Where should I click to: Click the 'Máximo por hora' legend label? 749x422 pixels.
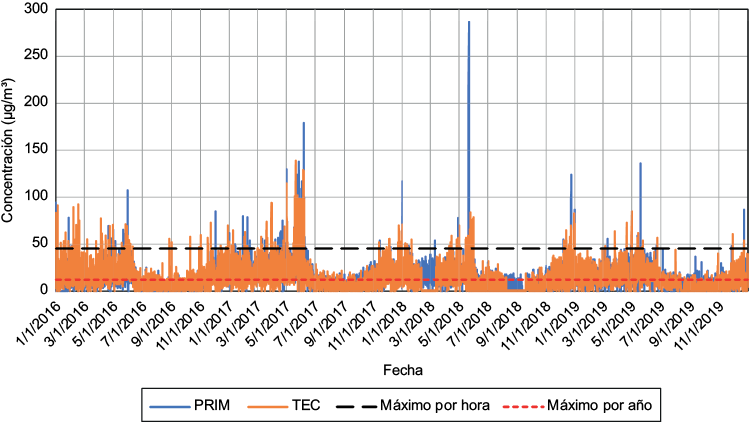click(435, 405)
